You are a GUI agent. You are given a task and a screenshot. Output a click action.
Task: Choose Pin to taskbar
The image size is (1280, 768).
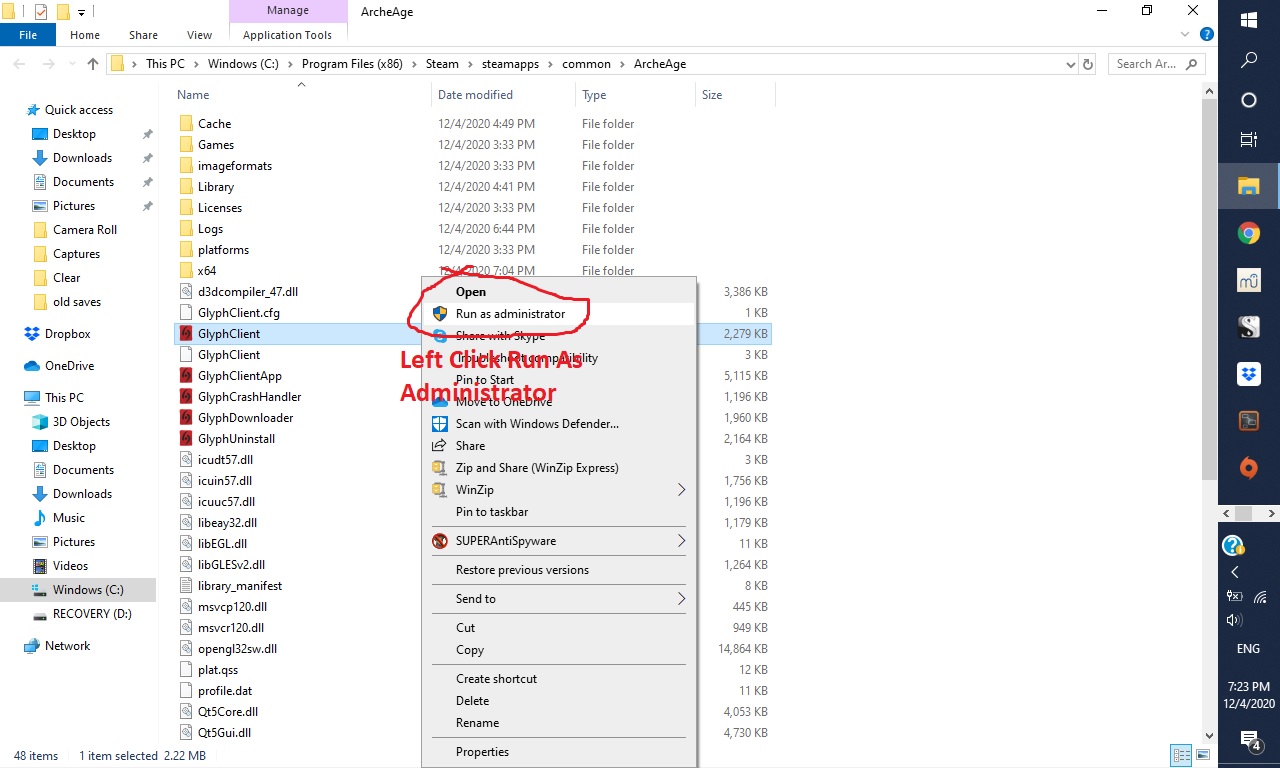point(559,512)
